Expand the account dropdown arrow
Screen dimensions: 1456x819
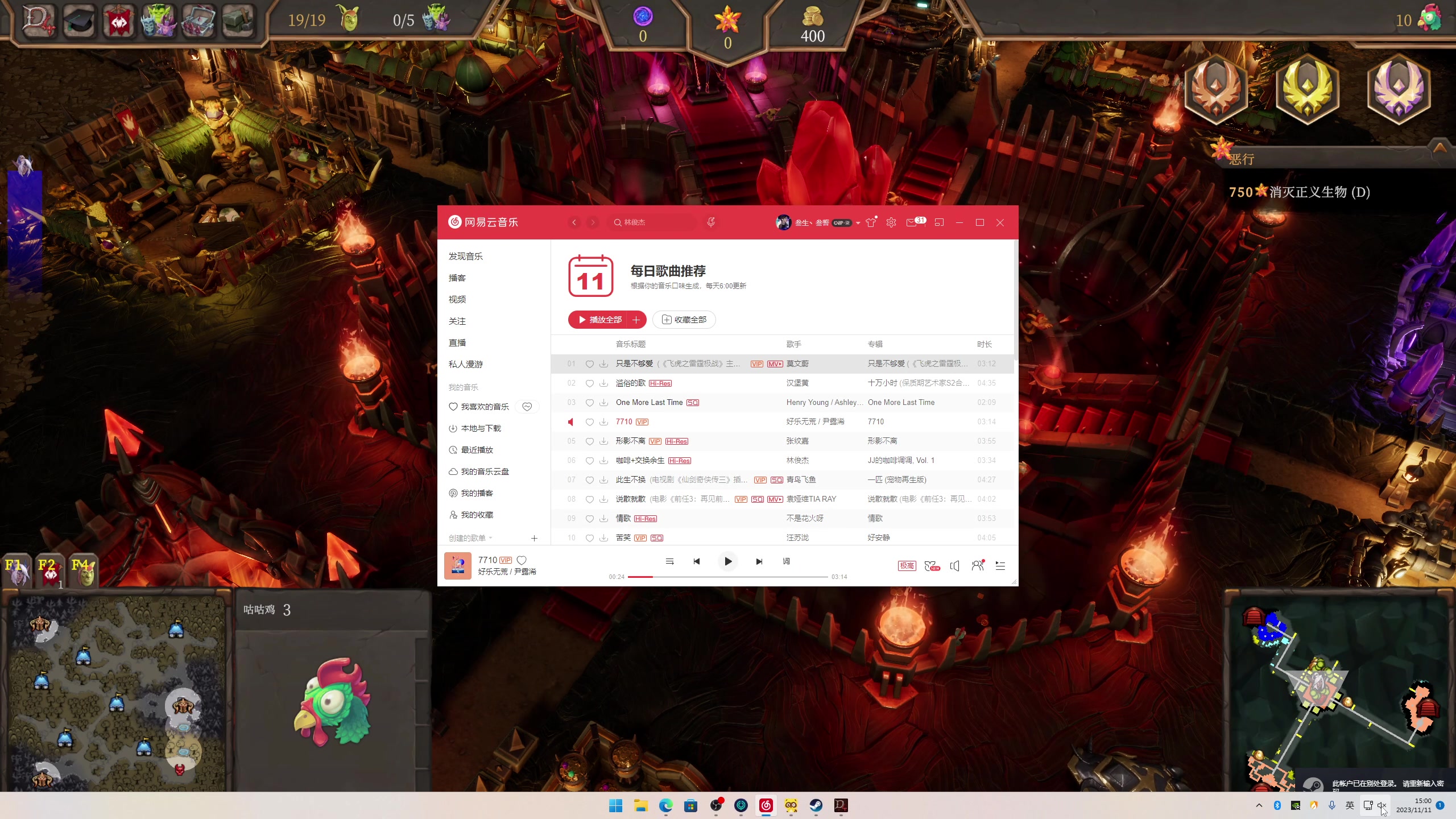pyautogui.click(x=858, y=223)
